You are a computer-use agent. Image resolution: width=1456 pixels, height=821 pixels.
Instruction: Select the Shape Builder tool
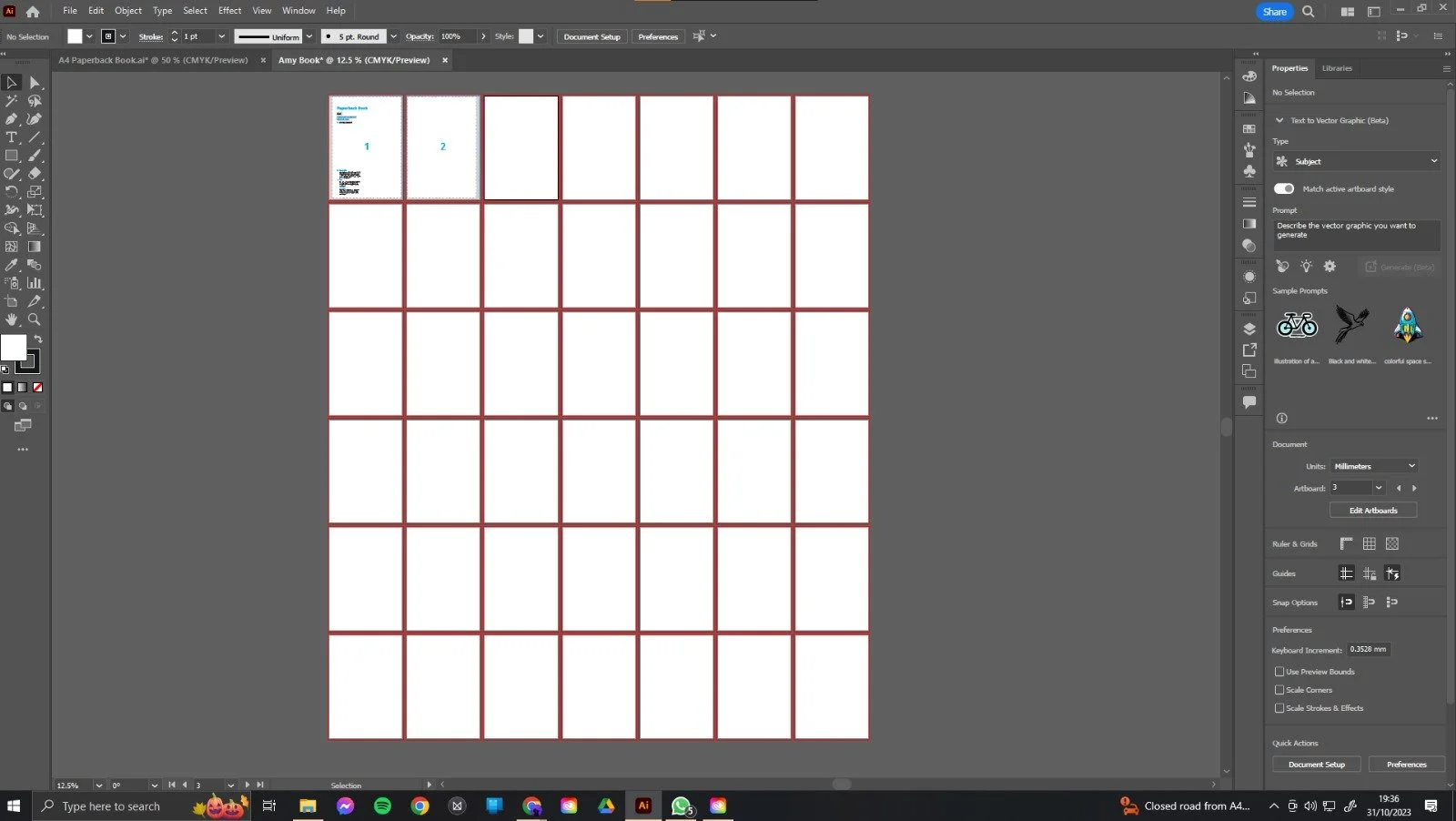coord(12,228)
